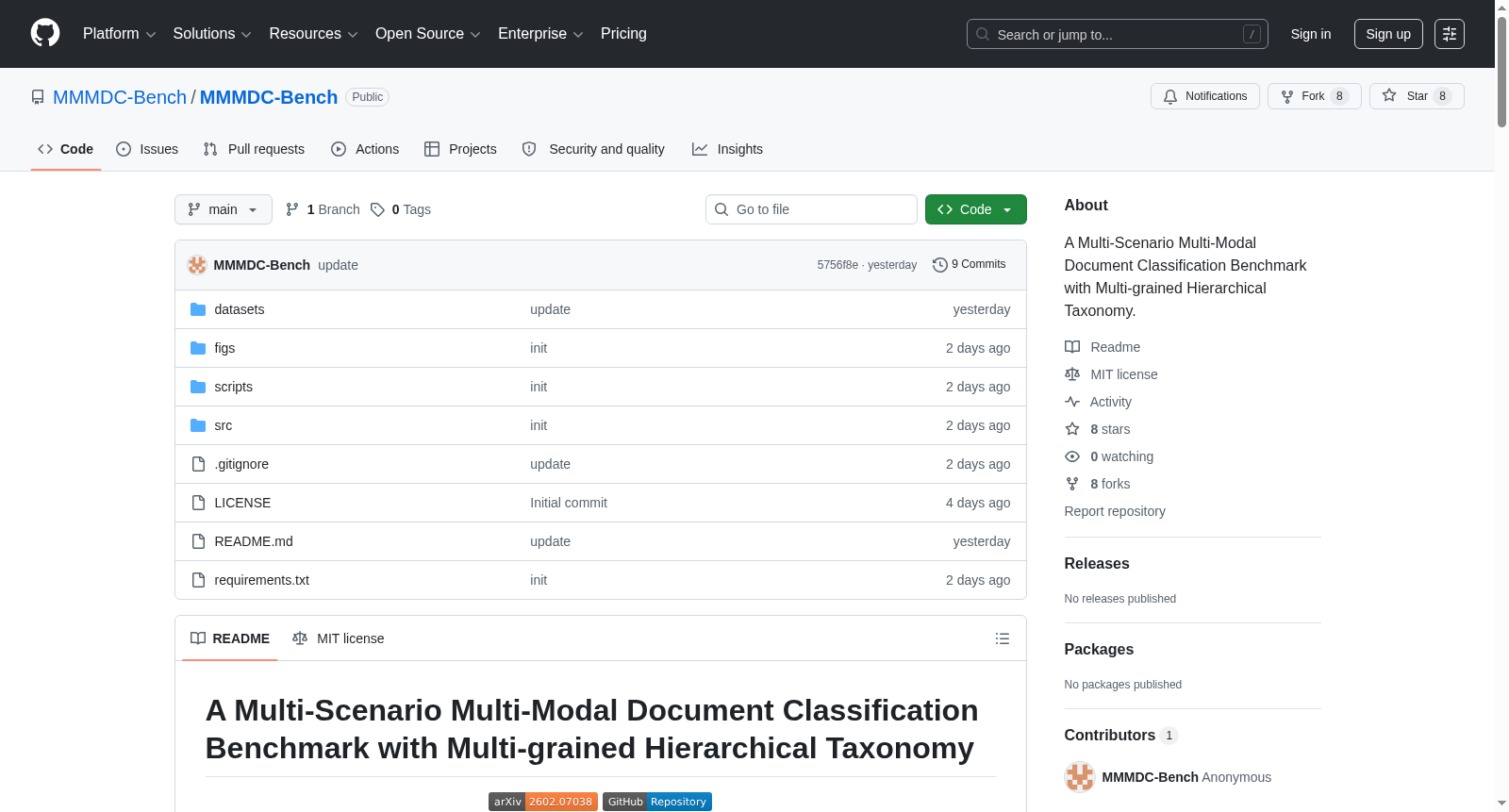
Task: Click the repository icon beside owner name
Action: pos(38,97)
